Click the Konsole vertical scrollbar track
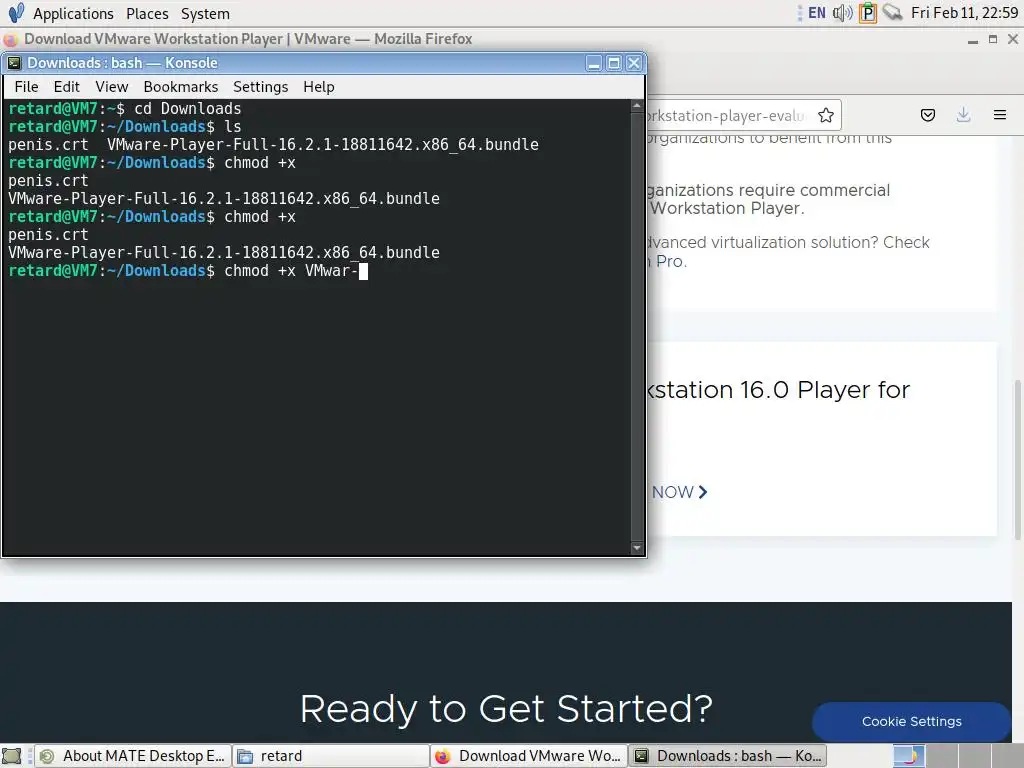This screenshot has height=768, width=1024. click(x=637, y=327)
